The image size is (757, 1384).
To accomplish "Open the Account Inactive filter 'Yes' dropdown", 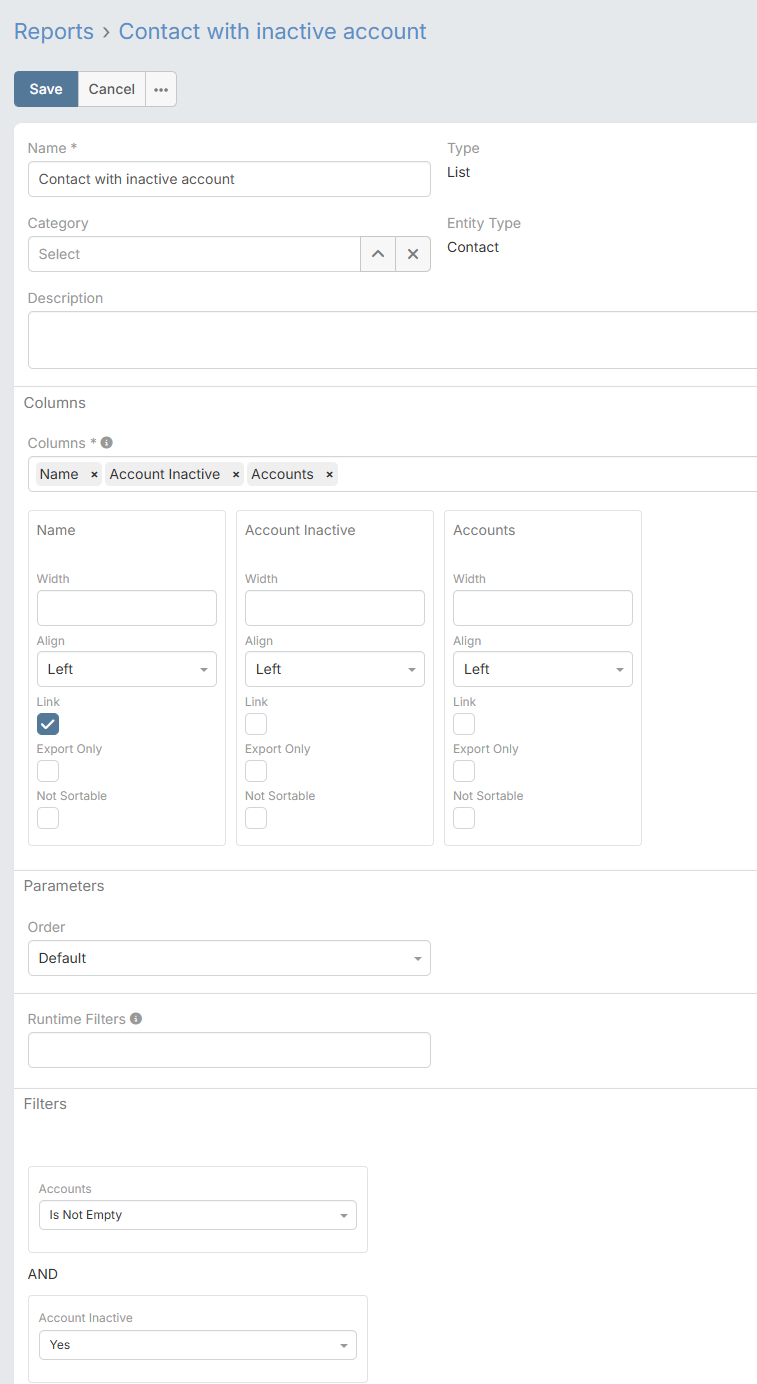I will tap(198, 1345).
